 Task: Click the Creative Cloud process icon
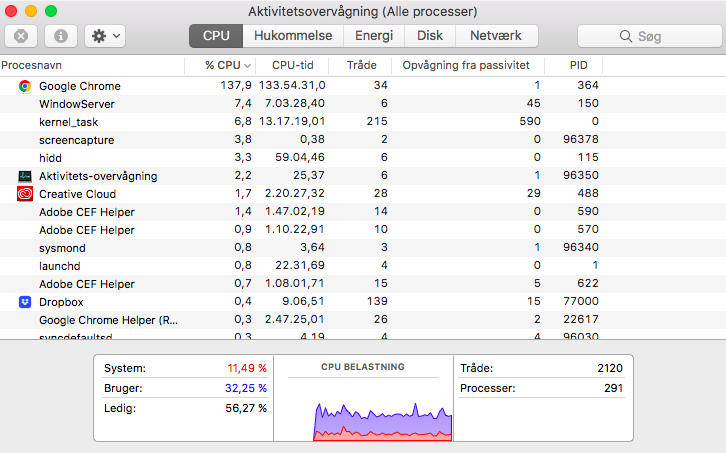point(25,194)
